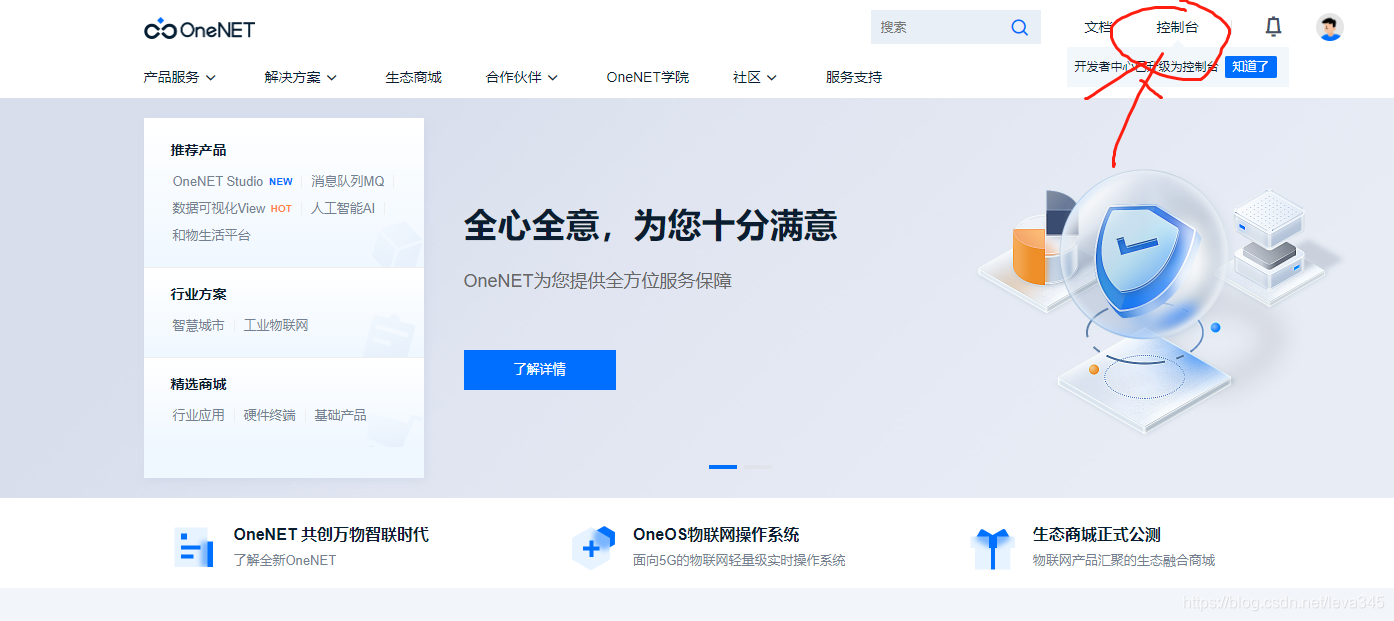This screenshot has height=621, width=1394.
Task: Click the 了解详情 button
Action: click(540, 370)
